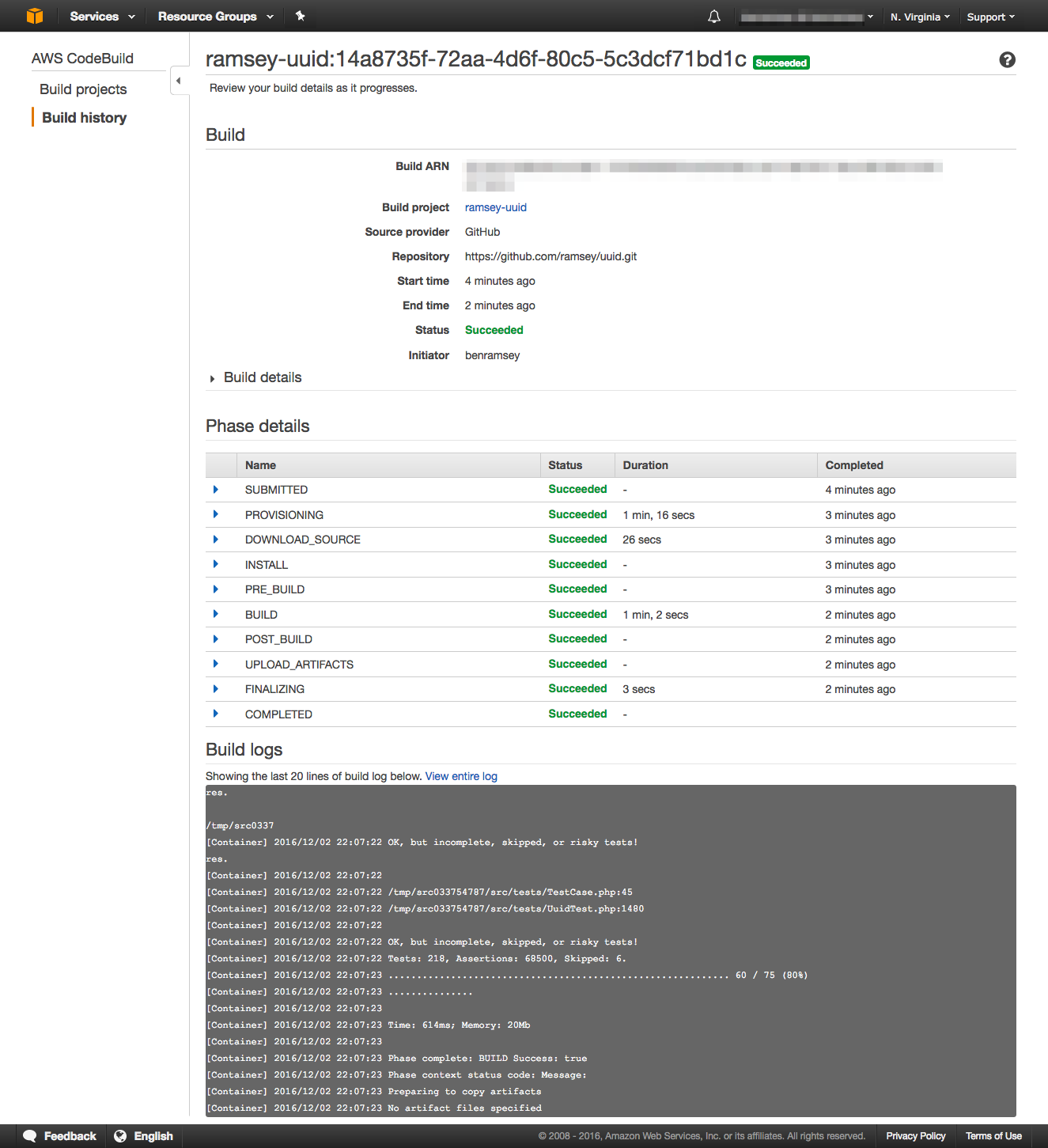The height and width of the screenshot is (1148, 1048).
Task: Open the notifications bell icon
Action: [x=714, y=17]
